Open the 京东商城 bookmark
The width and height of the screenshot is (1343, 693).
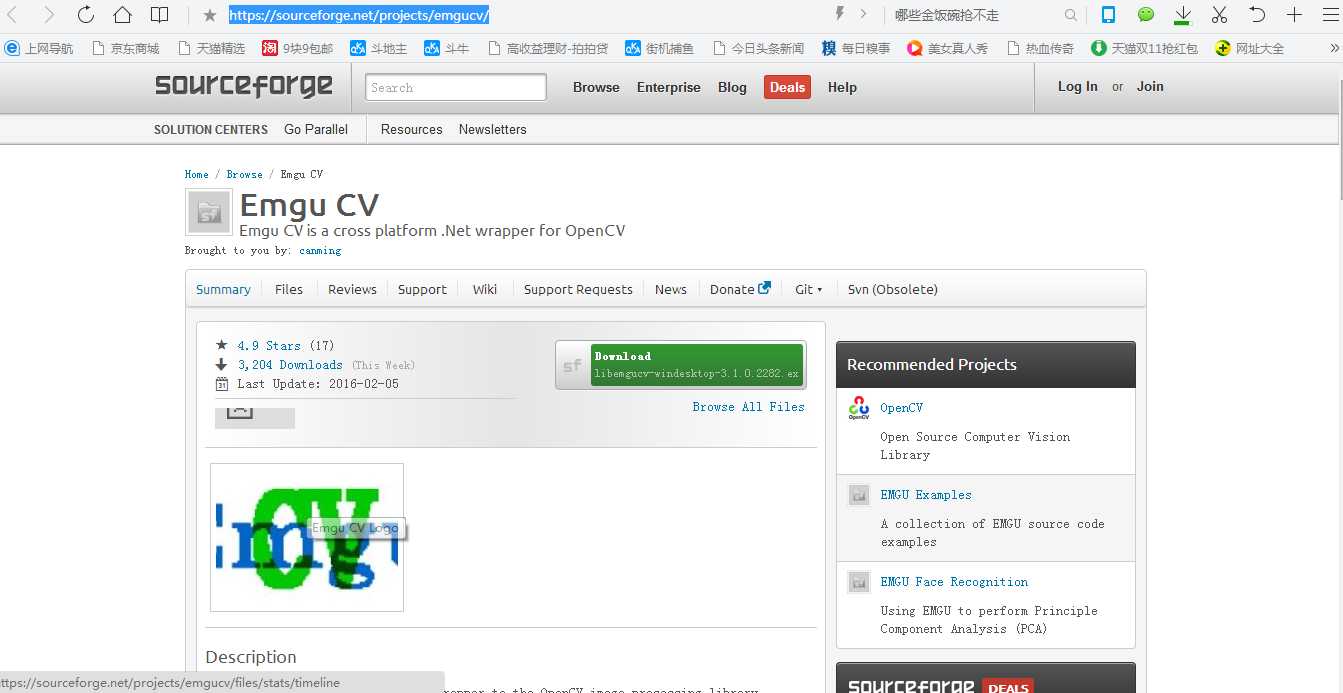125,48
